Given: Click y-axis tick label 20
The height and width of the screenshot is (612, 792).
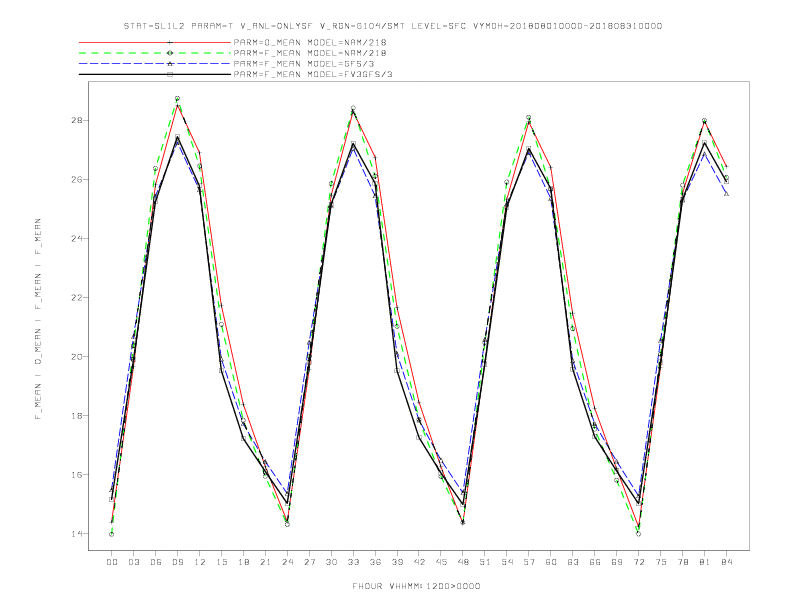Looking at the screenshot, I should tap(77, 356).
